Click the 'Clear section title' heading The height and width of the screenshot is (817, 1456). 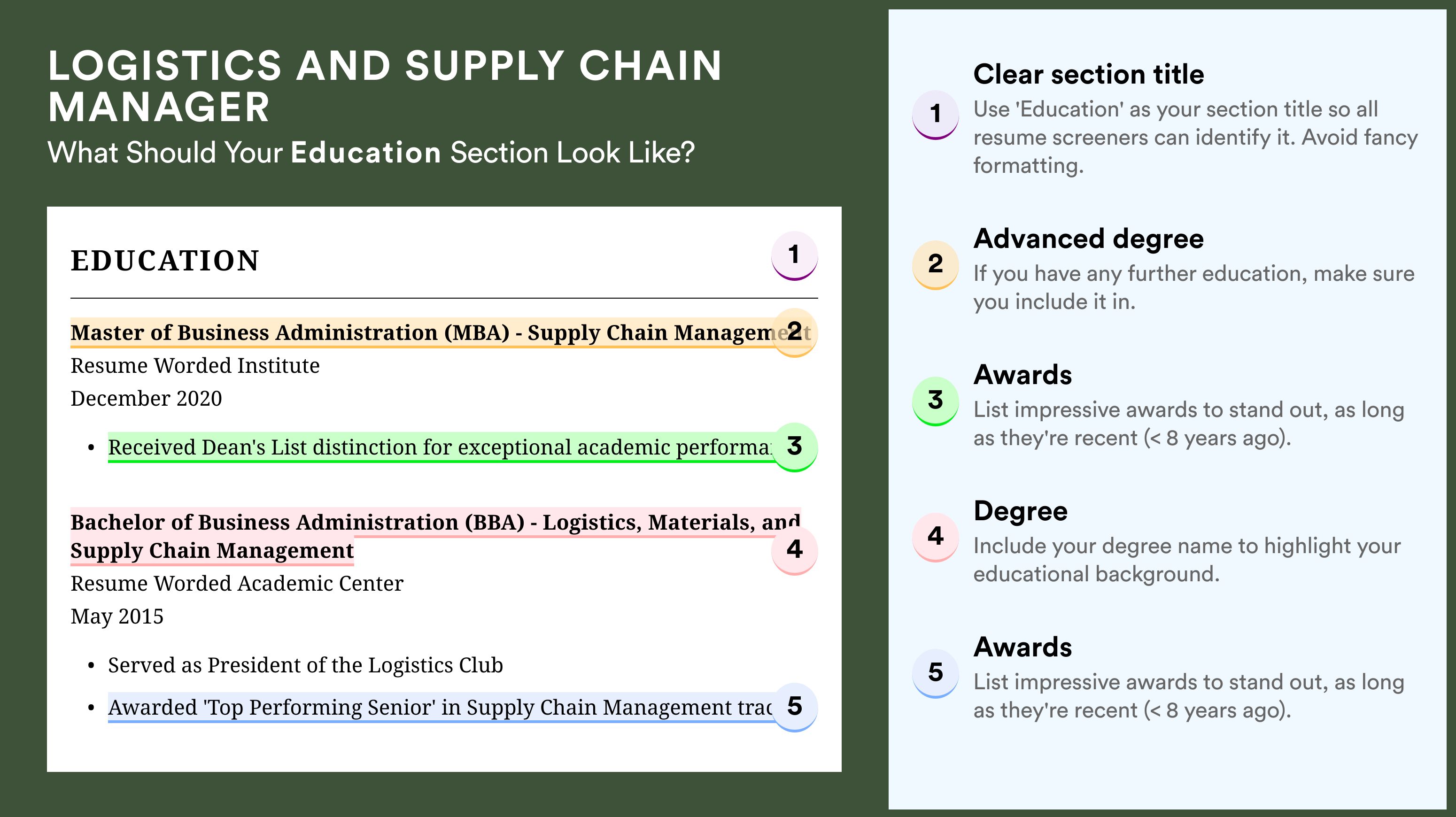coord(1089,74)
